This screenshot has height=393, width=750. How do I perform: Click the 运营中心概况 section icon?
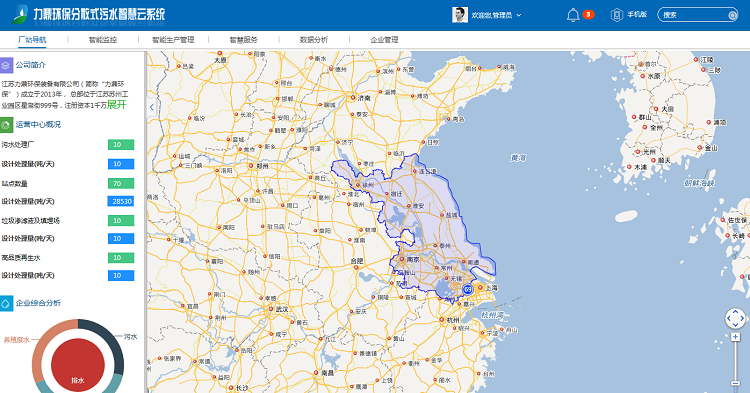(6, 125)
